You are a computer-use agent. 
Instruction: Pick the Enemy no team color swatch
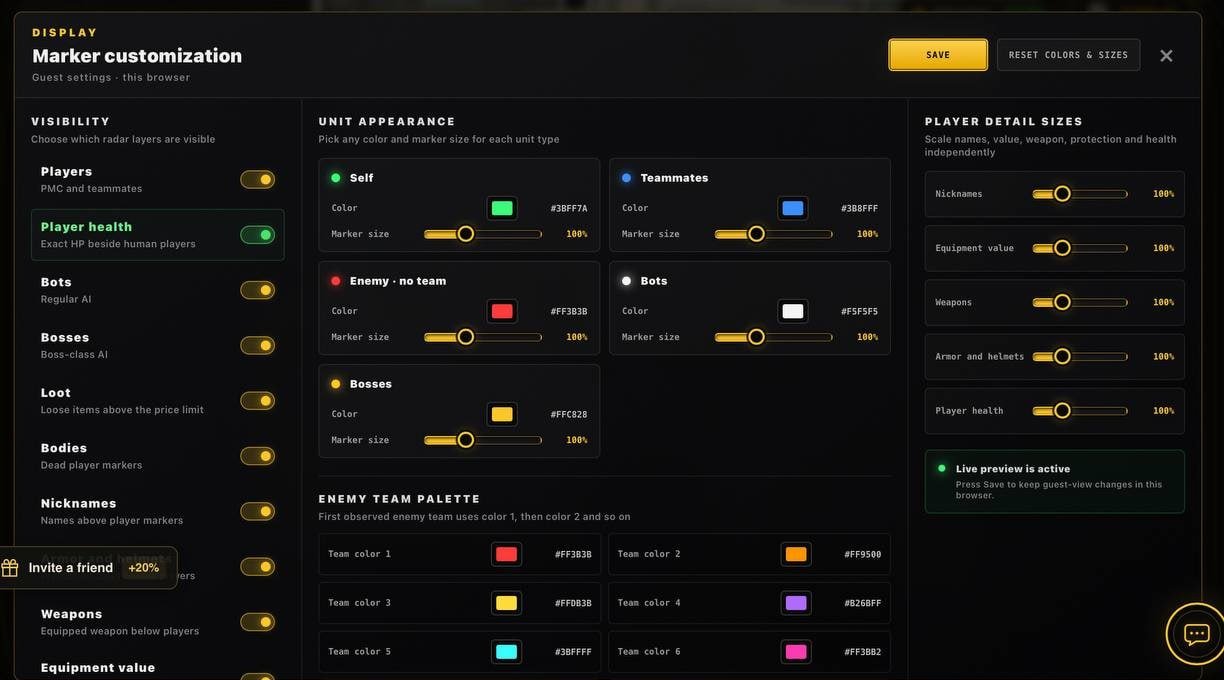click(x=502, y=311)
